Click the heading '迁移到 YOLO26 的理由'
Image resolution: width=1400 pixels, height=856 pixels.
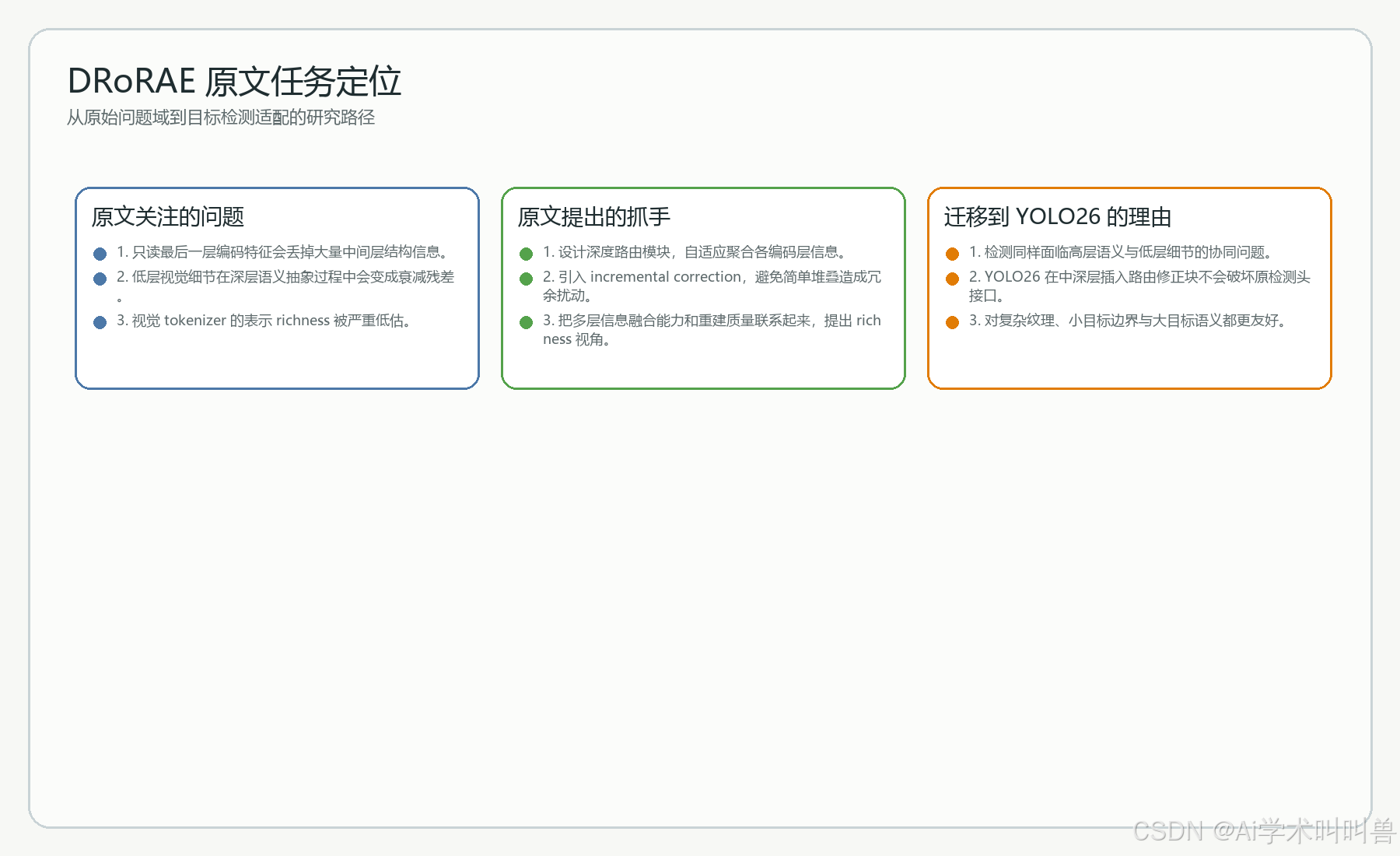[1058, 216]
